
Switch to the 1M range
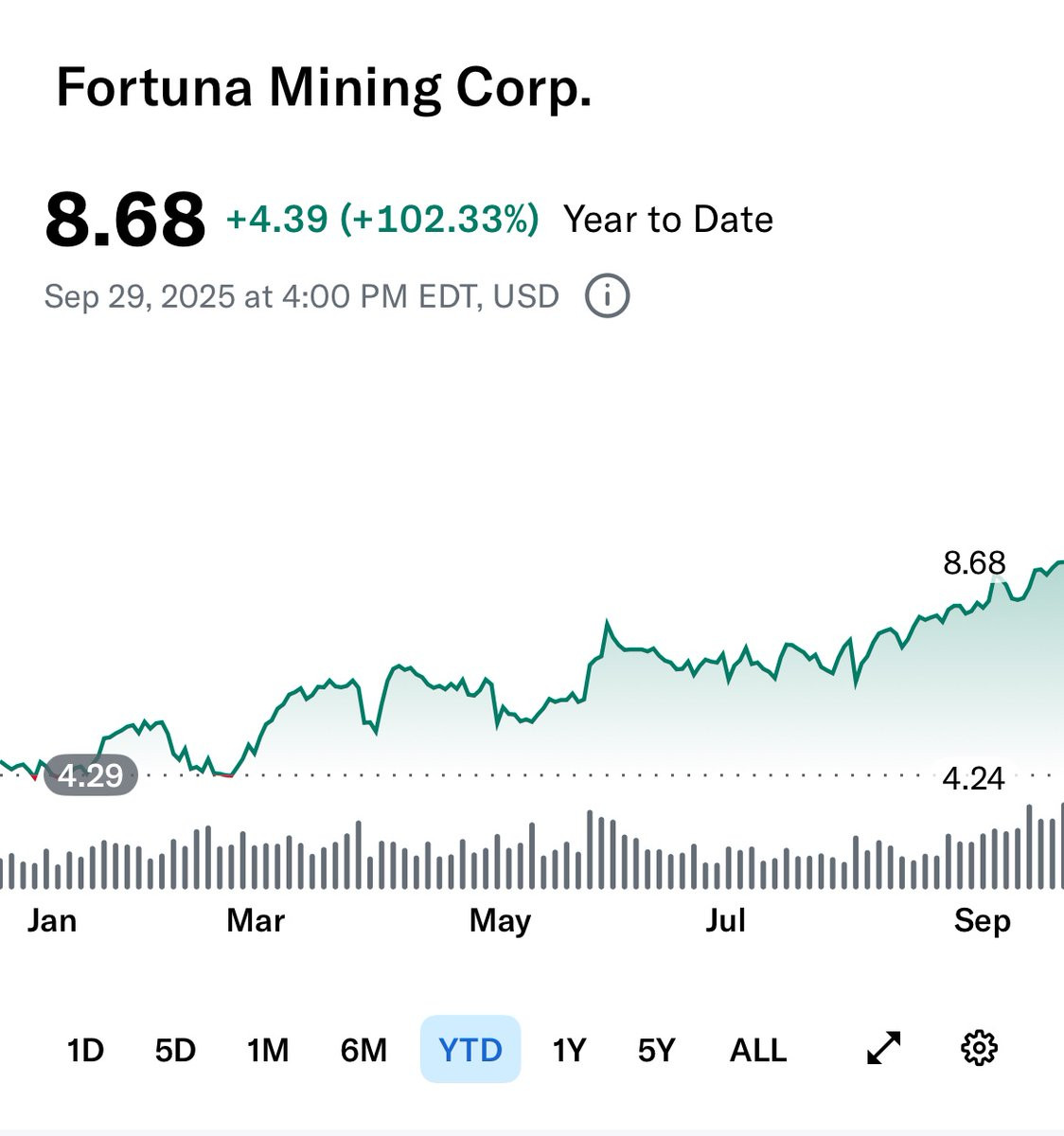(268, 1050)
